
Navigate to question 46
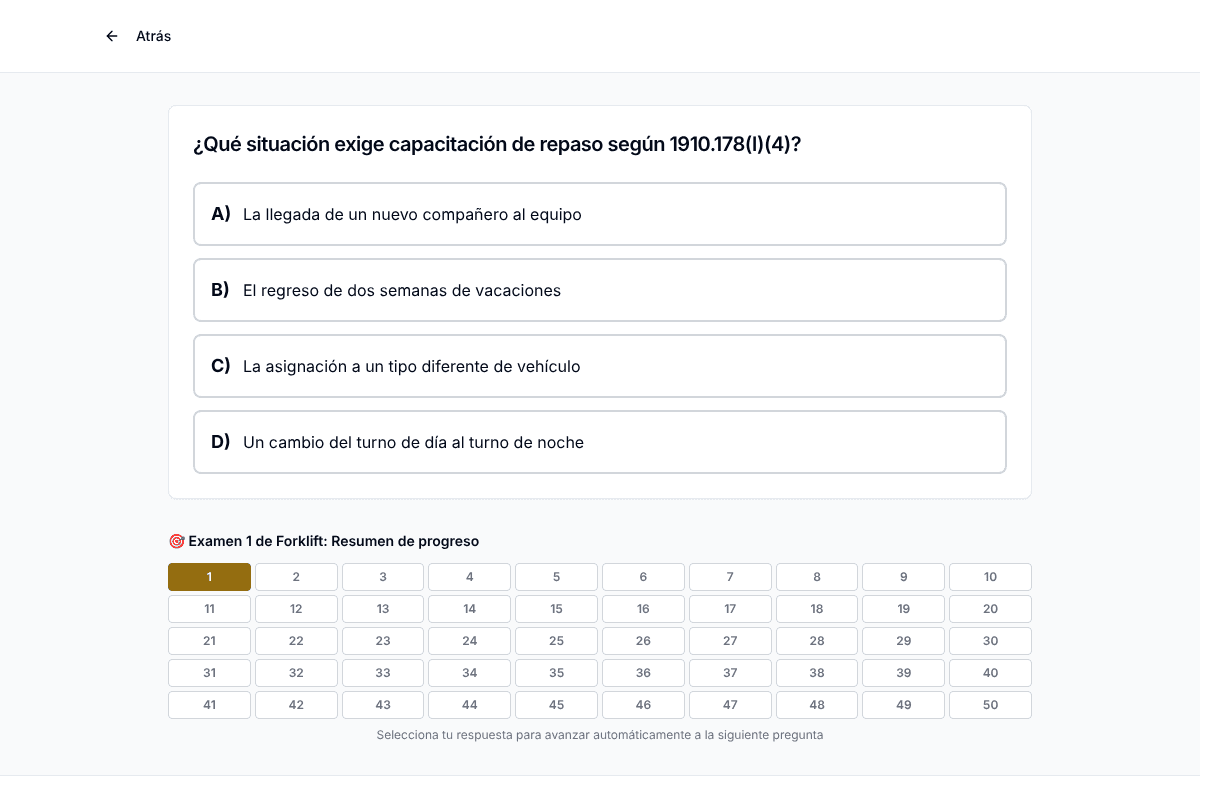[643, 705]
